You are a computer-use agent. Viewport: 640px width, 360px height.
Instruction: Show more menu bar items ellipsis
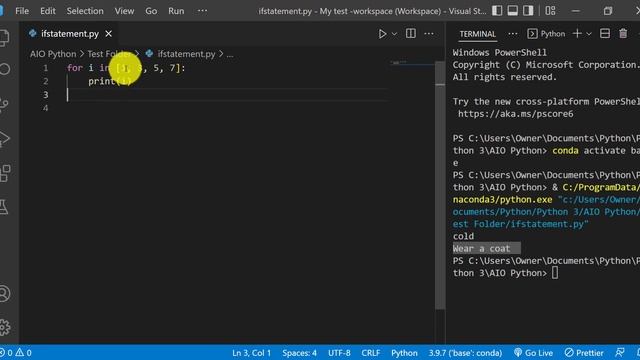tap(202, 11)
